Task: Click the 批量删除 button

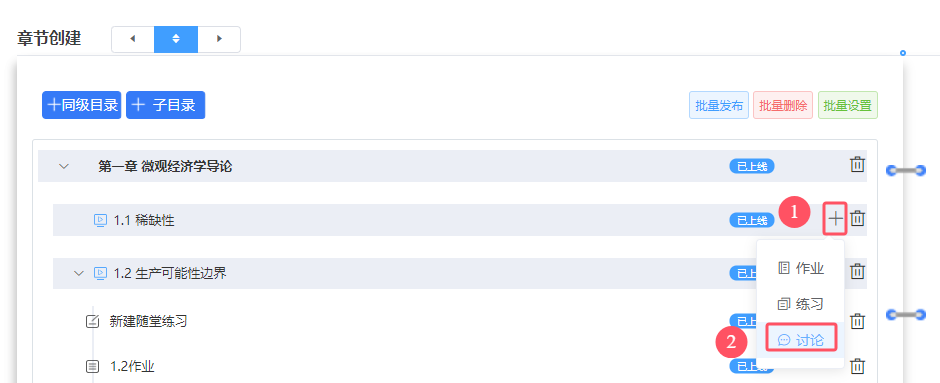Action: pos(783,105)
